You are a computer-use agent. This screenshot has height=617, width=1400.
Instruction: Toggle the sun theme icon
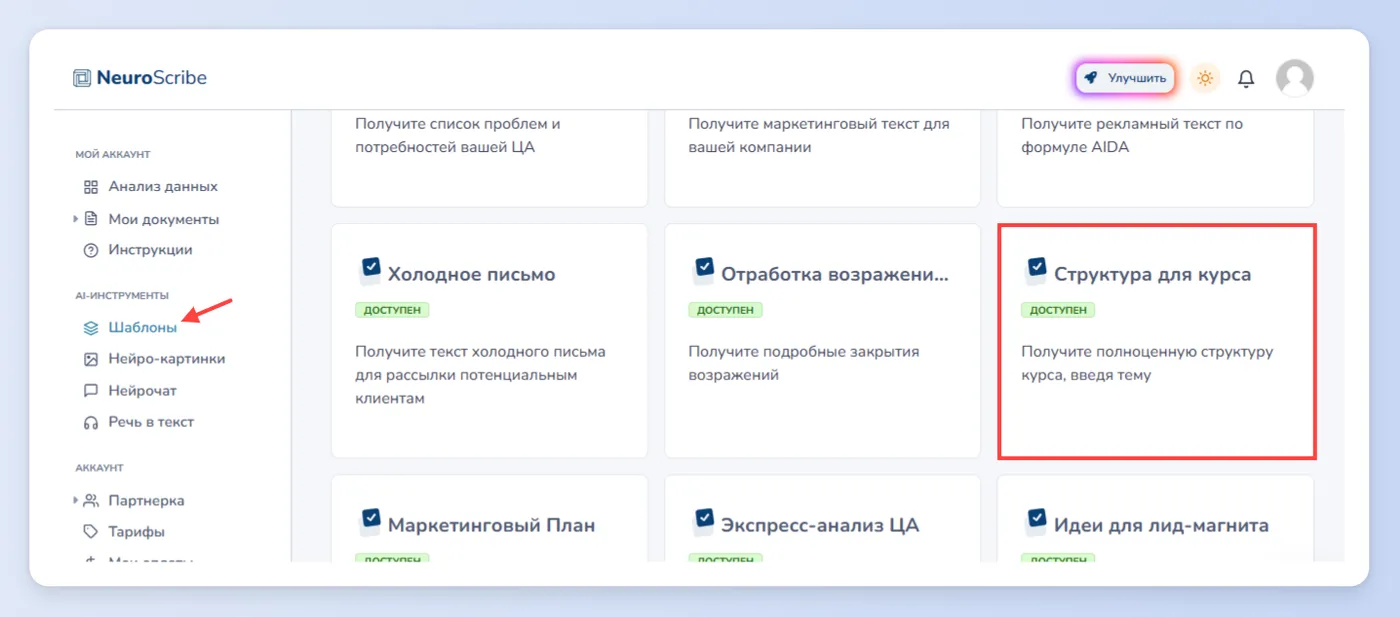click(x=1205, y=78)
